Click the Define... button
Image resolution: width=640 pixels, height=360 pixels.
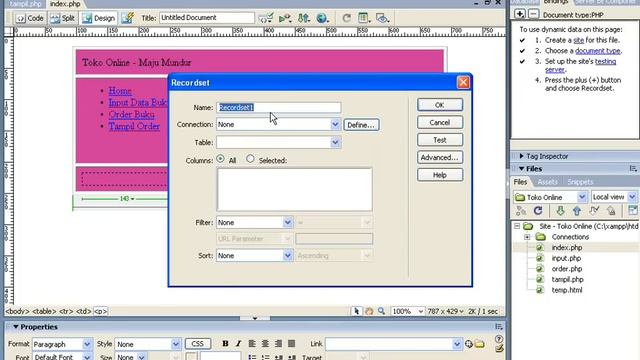tap(361, 125)
